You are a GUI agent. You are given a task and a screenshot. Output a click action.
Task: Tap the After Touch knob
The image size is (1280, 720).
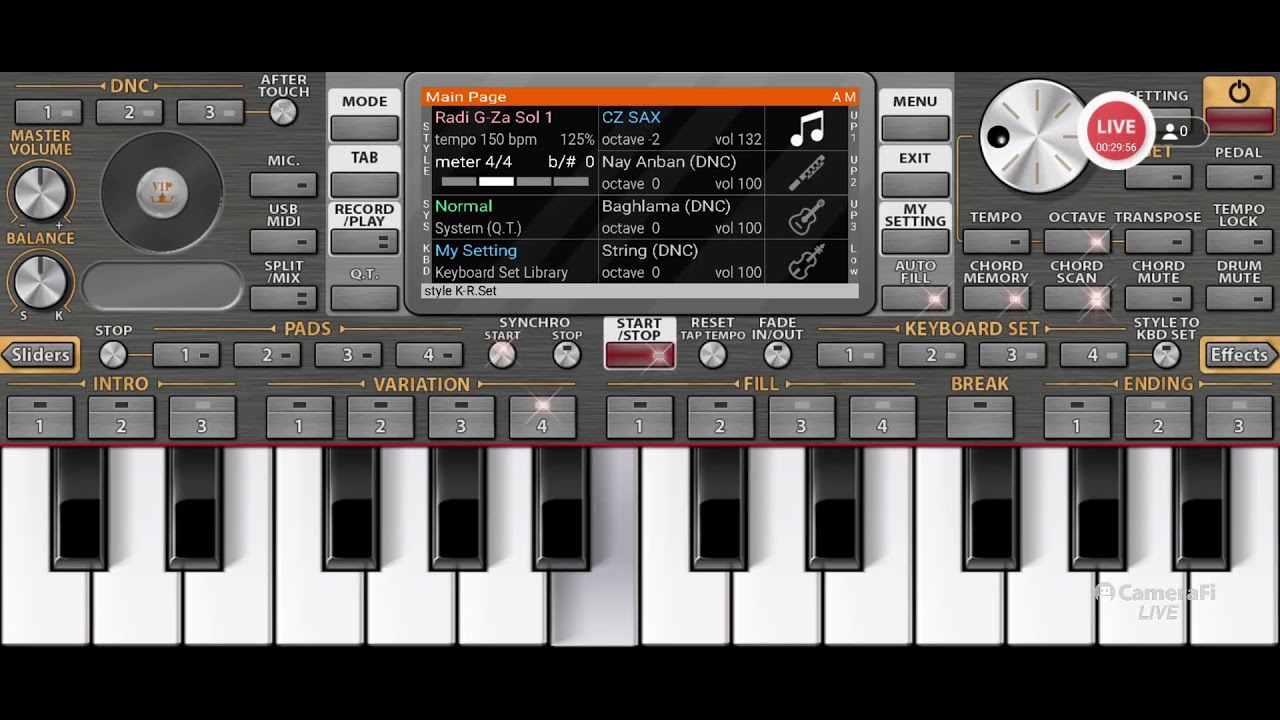coord(284,112)
